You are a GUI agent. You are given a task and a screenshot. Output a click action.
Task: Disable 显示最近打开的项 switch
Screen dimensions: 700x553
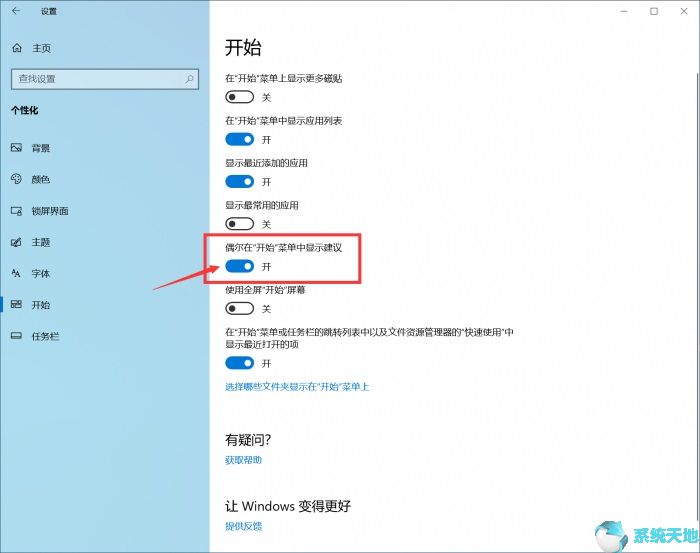(x=239, y=363)
